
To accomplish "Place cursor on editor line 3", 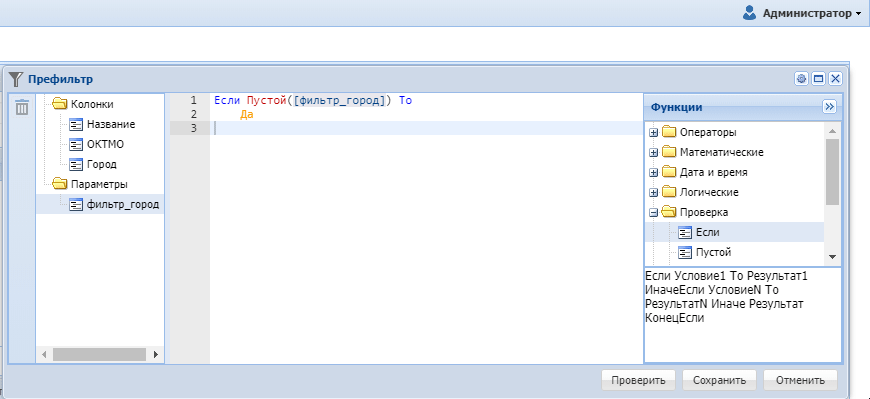I will coord(426,128).
